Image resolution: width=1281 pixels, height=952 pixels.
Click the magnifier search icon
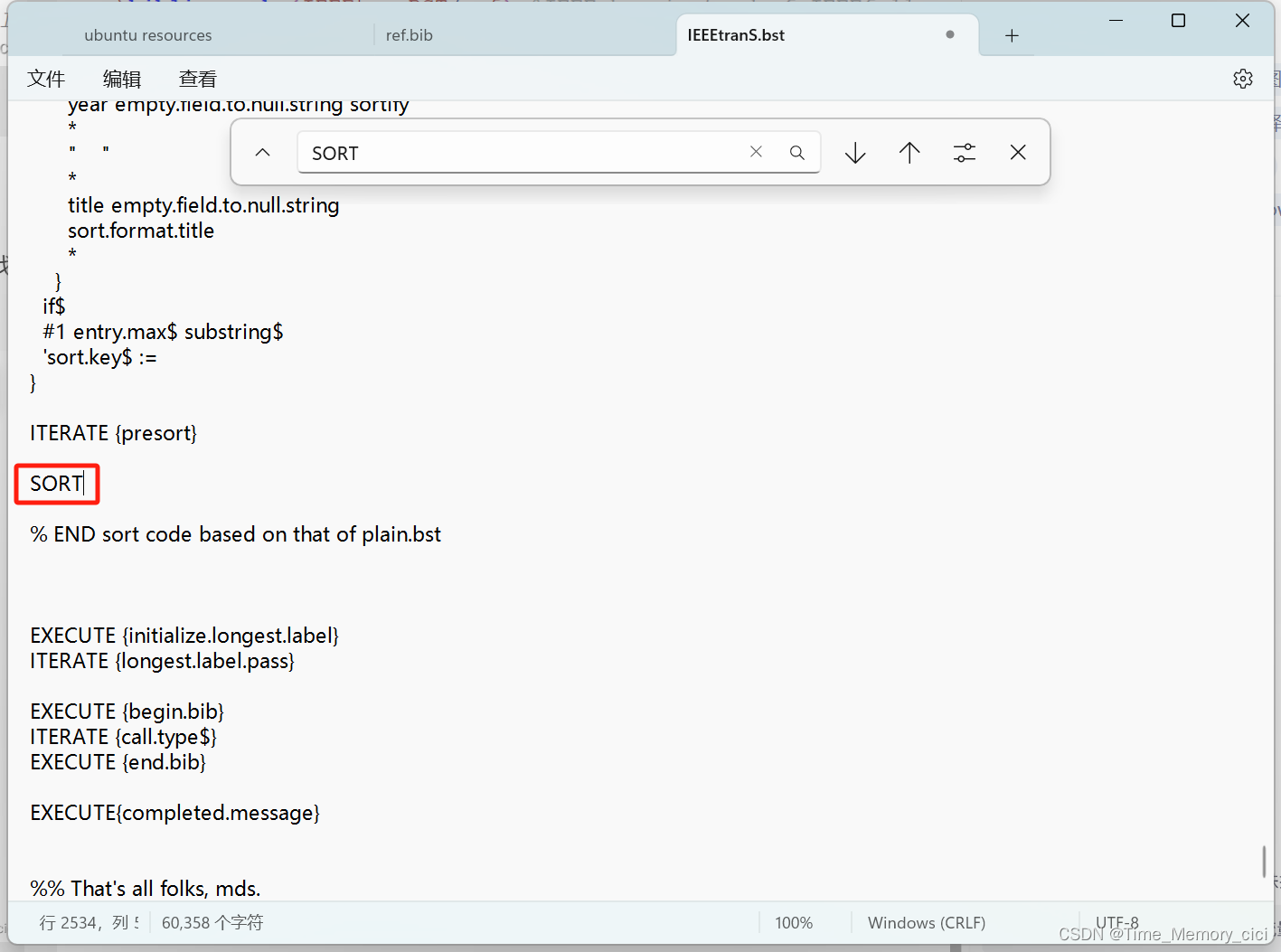pyautogui.click(x=796, y=153)
